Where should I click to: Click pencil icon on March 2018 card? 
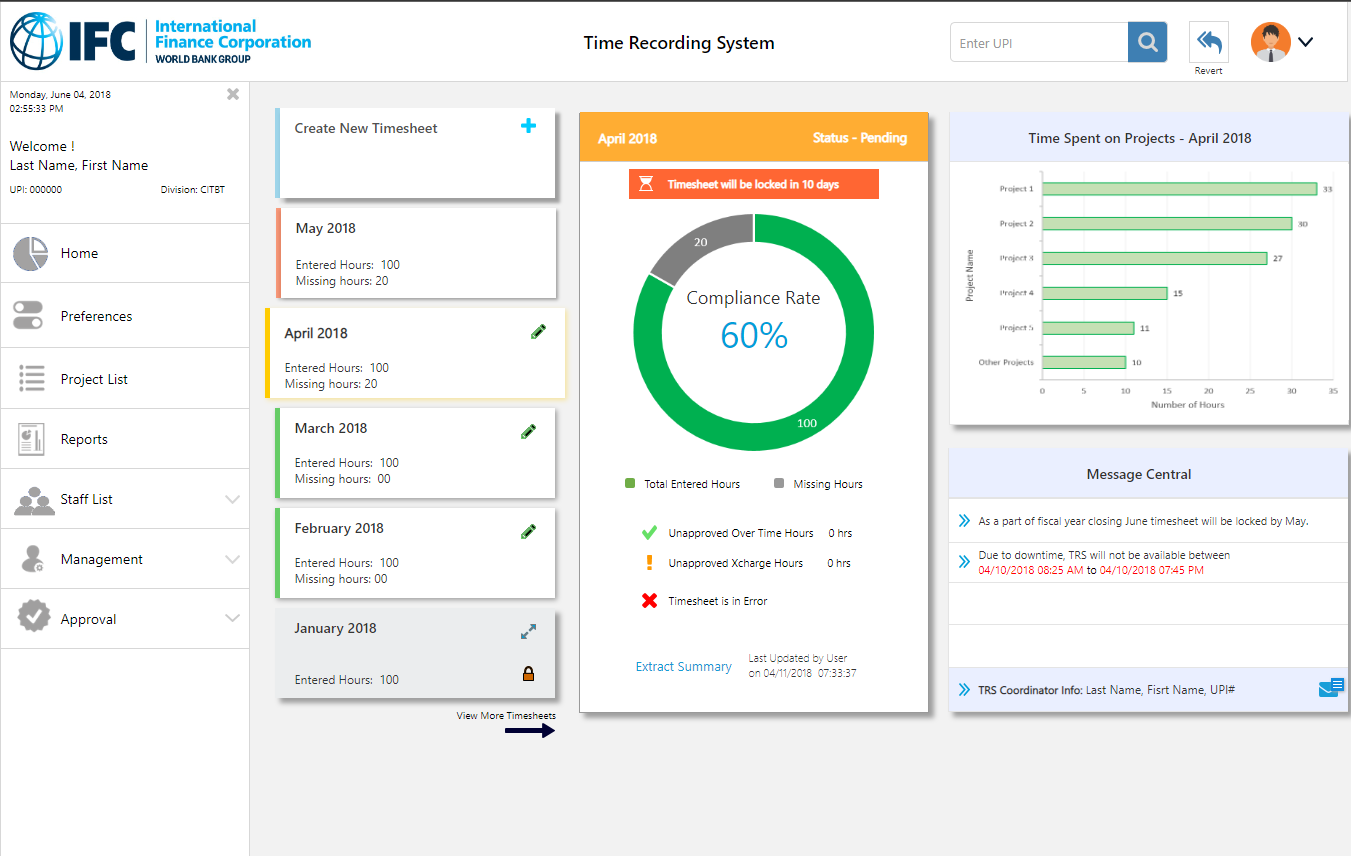(528, 431)
